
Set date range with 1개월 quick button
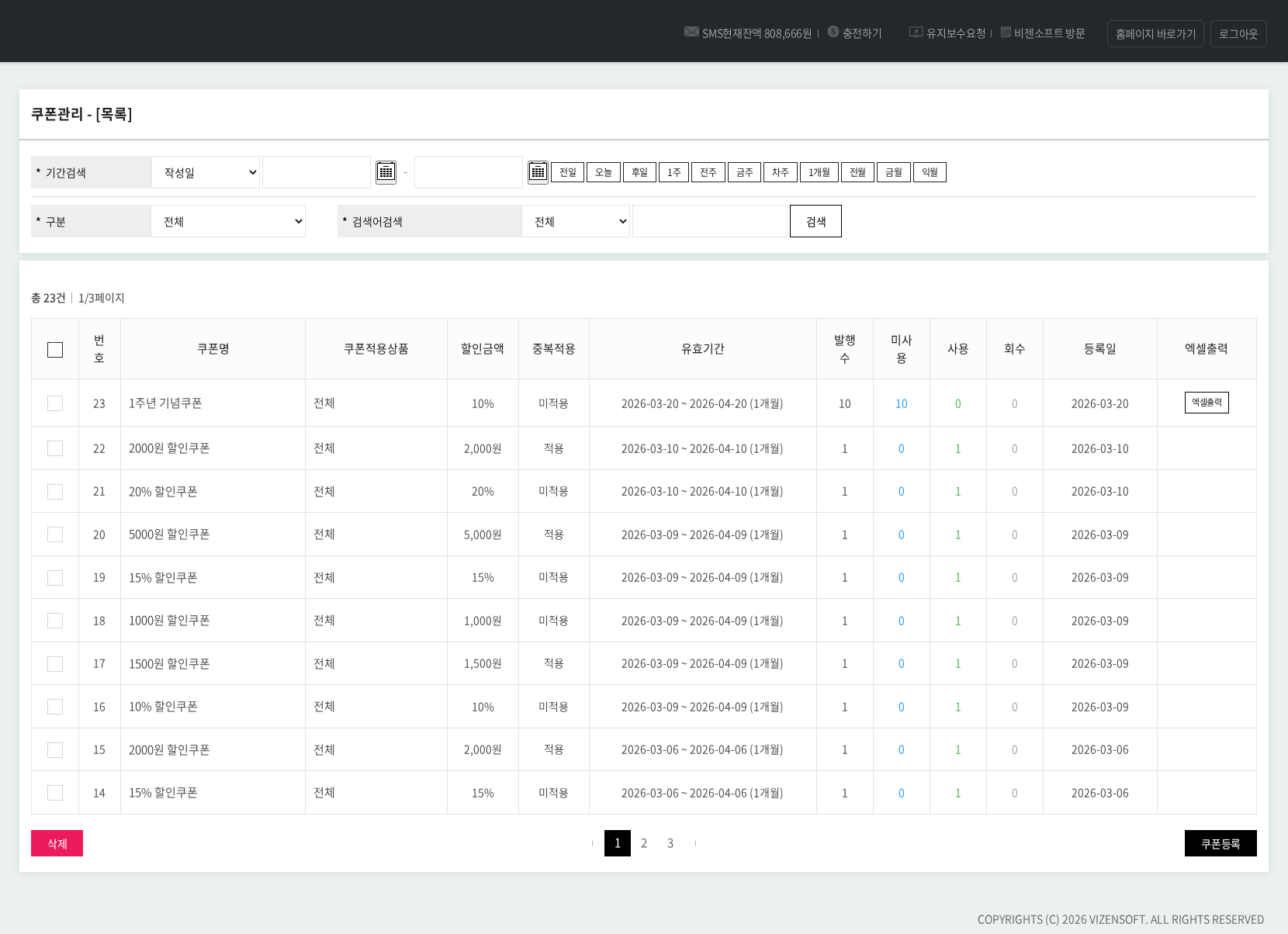point(819,172)
